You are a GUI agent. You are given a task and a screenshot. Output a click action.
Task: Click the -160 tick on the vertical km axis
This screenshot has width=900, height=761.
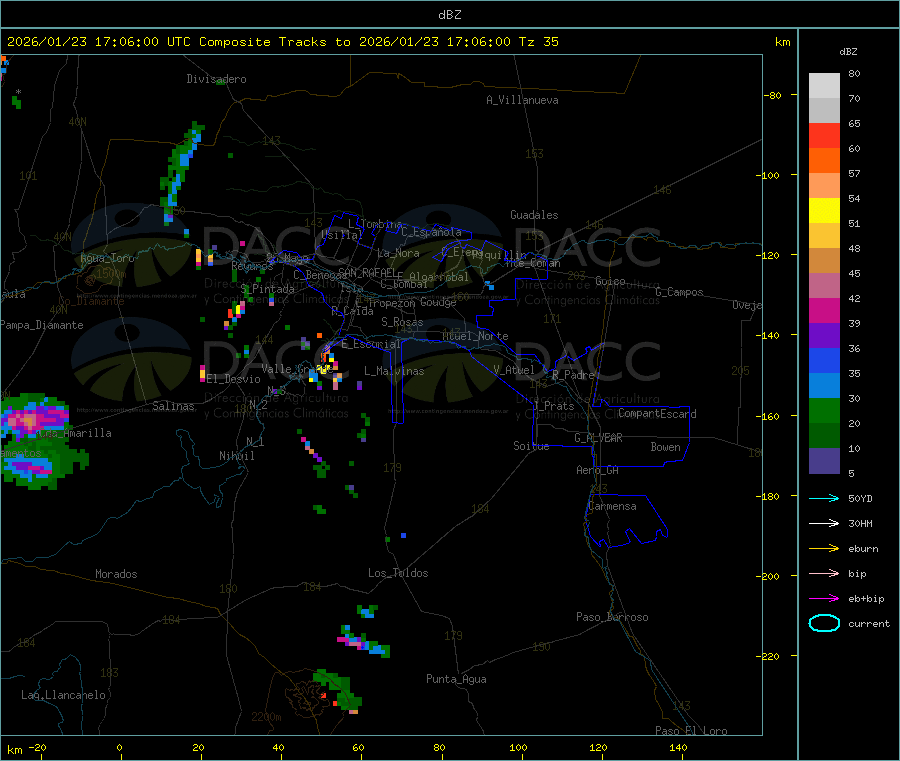pos(770,416)
